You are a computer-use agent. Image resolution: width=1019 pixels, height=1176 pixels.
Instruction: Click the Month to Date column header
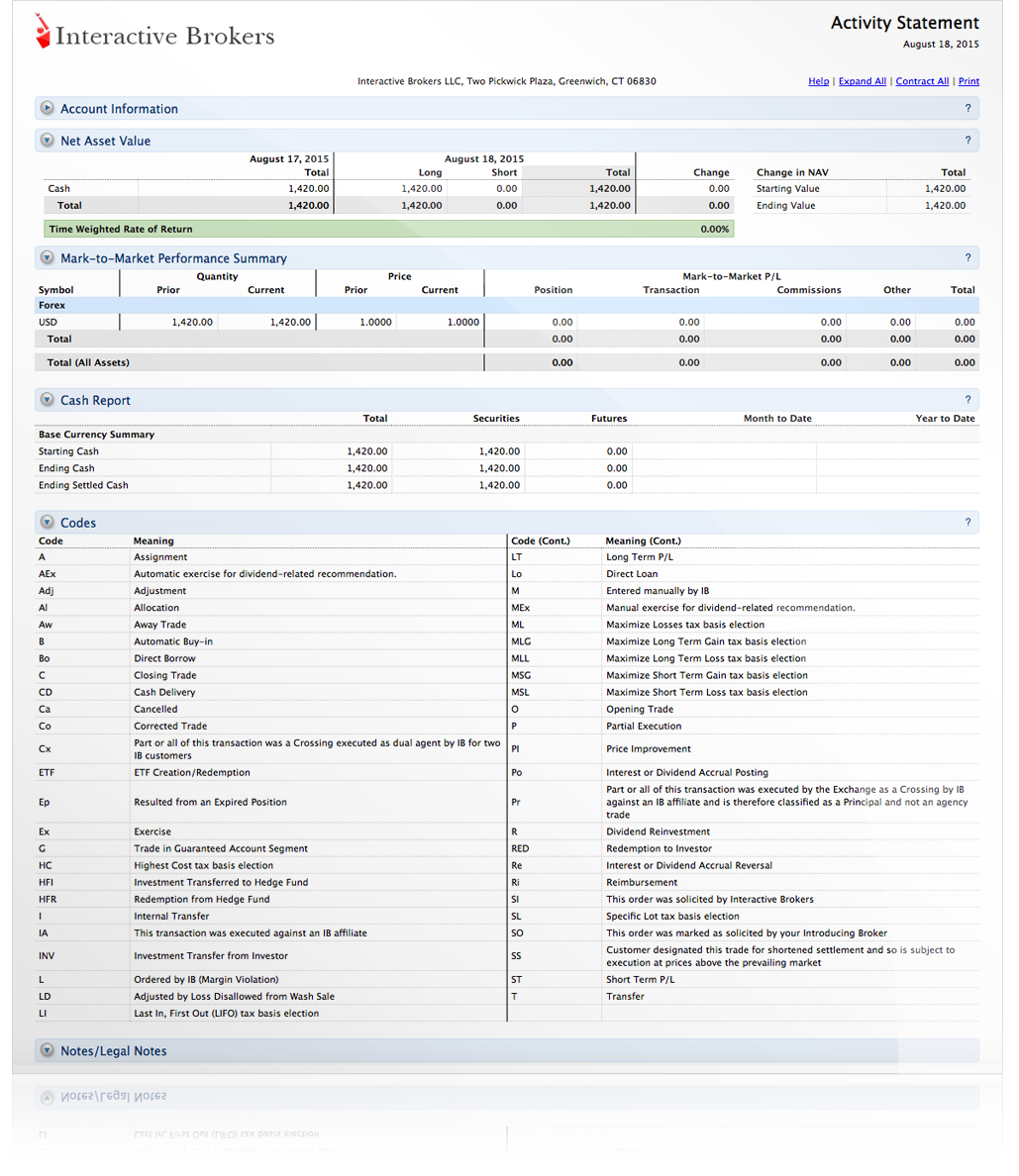[x=777, y=419]
